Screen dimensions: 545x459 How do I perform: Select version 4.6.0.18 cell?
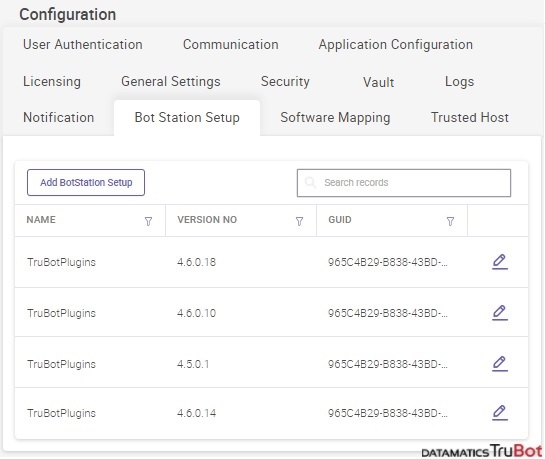click(x=196, y=262)
